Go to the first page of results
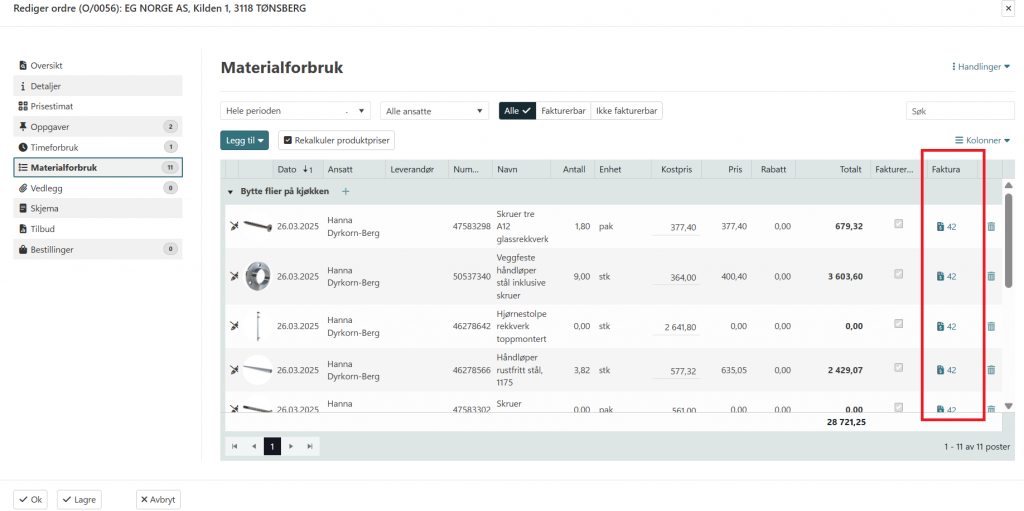This screenshot has width=1024, height=511. pos(235,446)
